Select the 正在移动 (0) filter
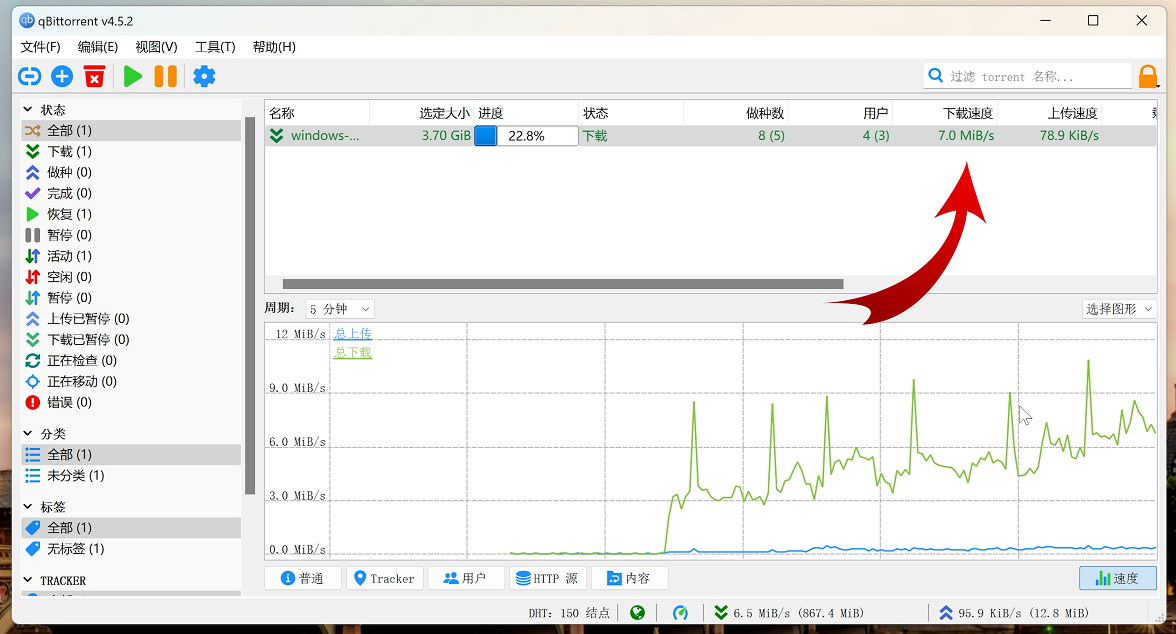This screenshot has width=1176, height=634. [131, 382]
